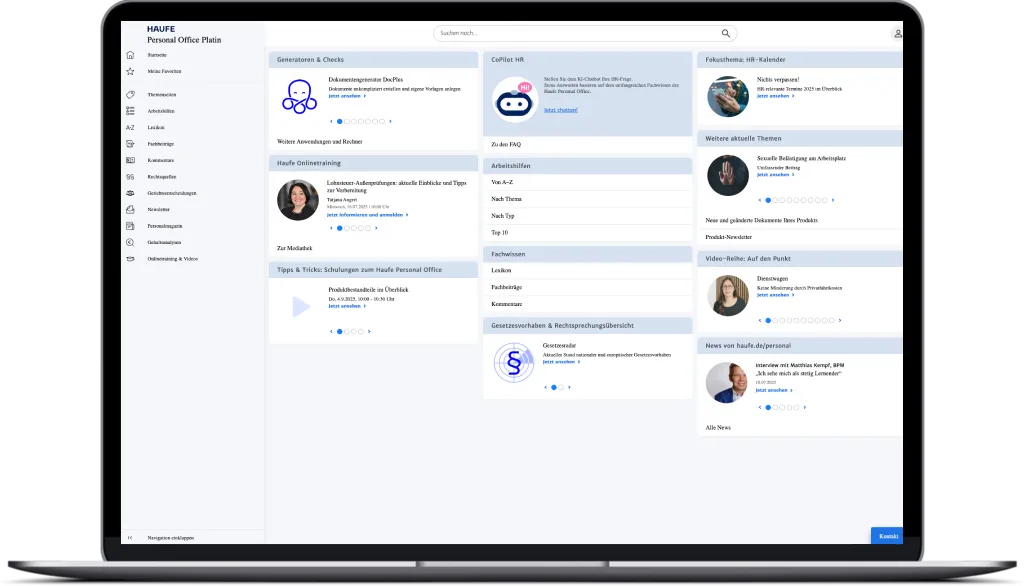This screenshot has width=1024, height=586.
Task: Open the Top 10 Arbeitshilfen row
Action: pyautogui.click(x=587, y=233)
